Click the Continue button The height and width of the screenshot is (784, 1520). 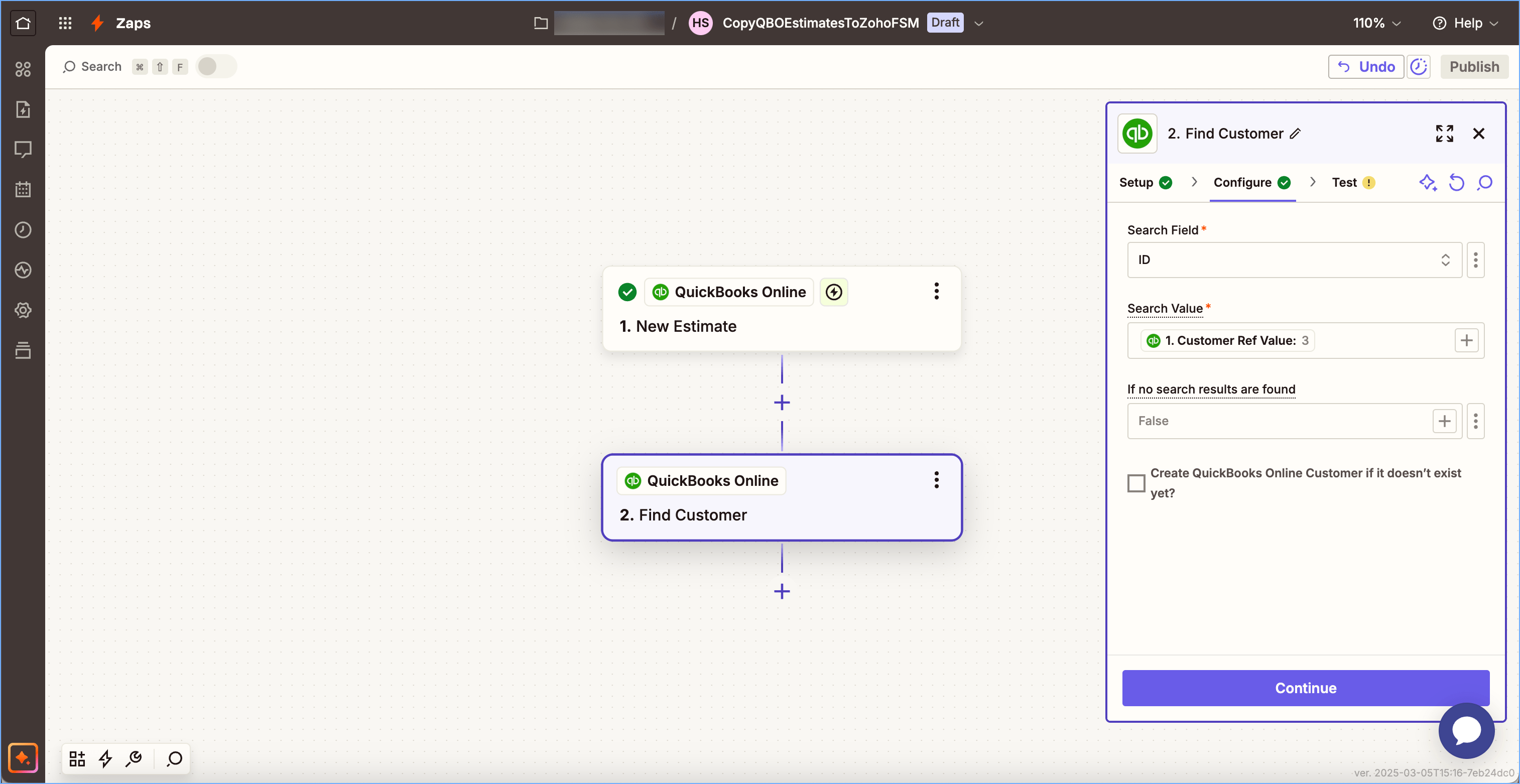coord(1305,688)
